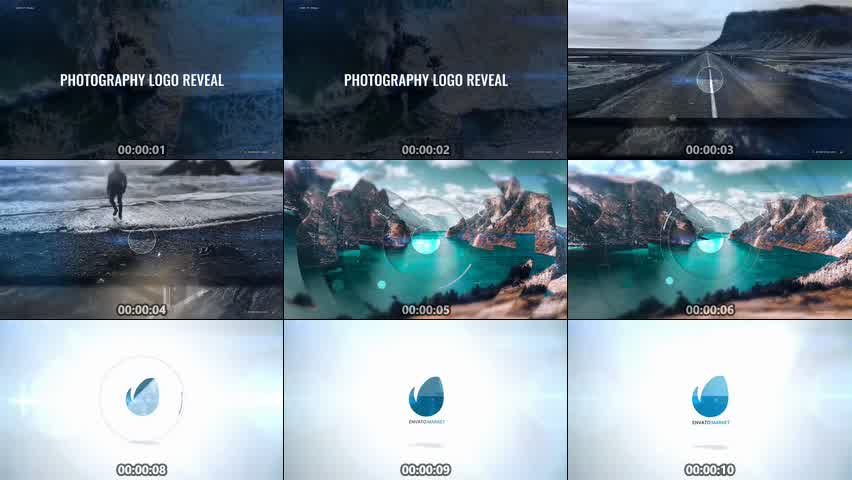
Task: Open the beach walker frame at 00:00:04
Action: 141,239
